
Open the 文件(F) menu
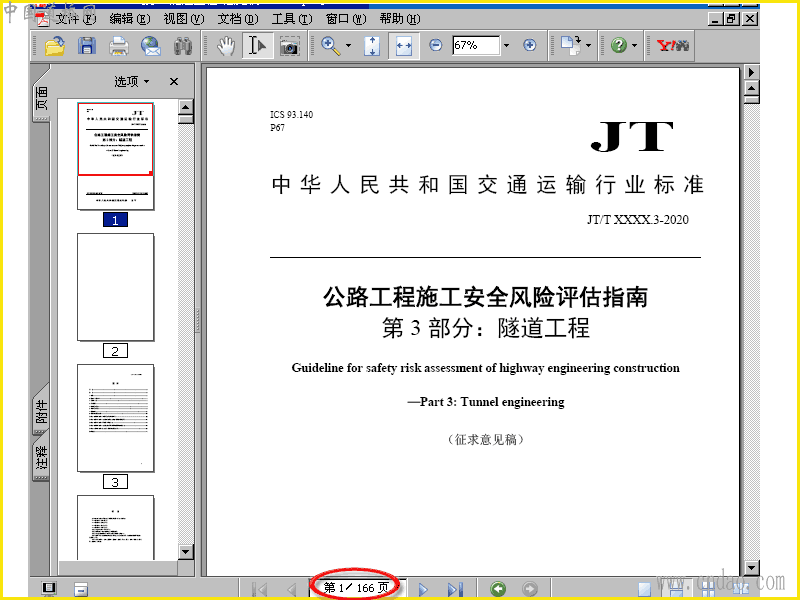click(76, 19)
